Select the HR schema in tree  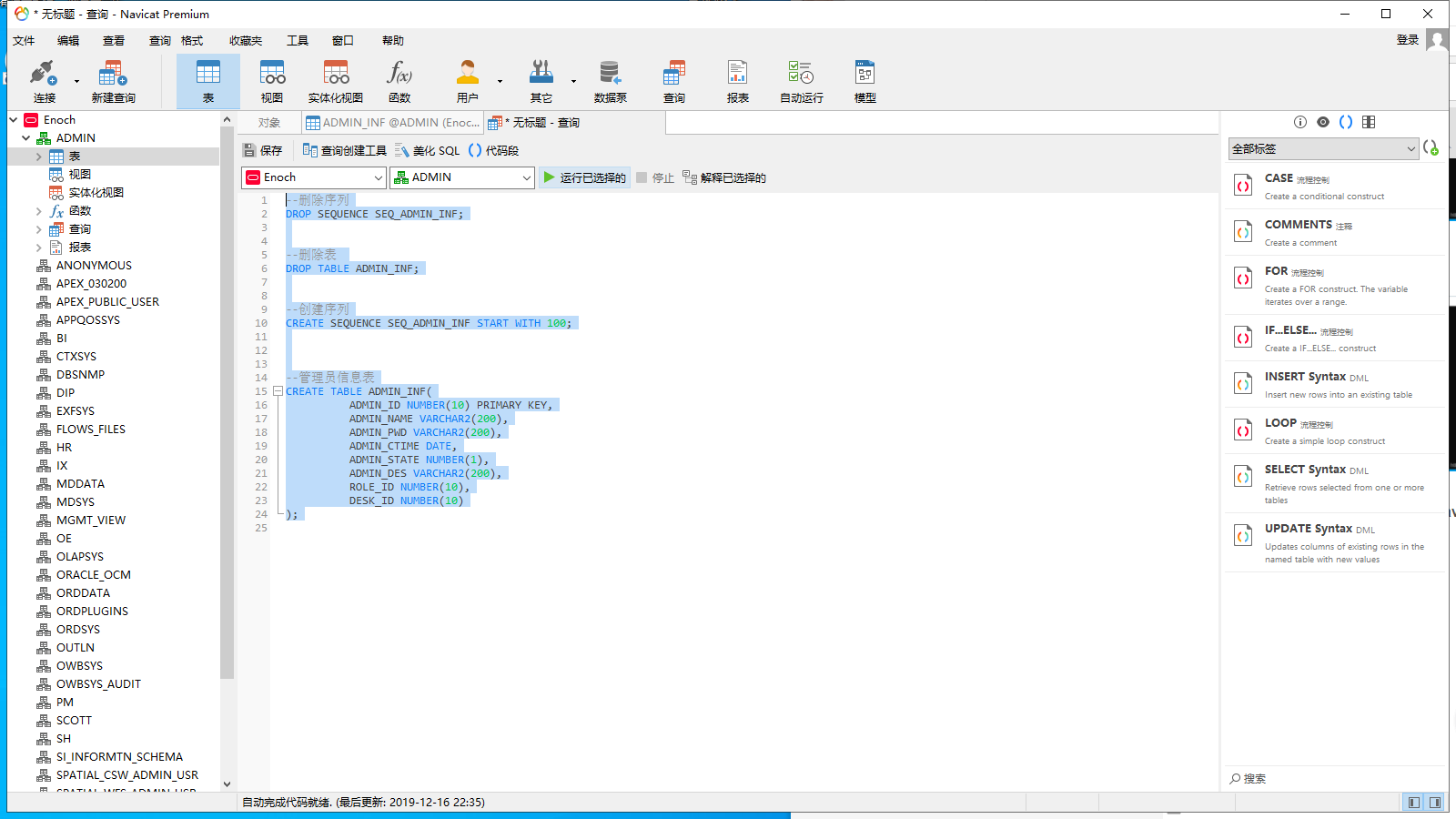[x=64, y=448]
